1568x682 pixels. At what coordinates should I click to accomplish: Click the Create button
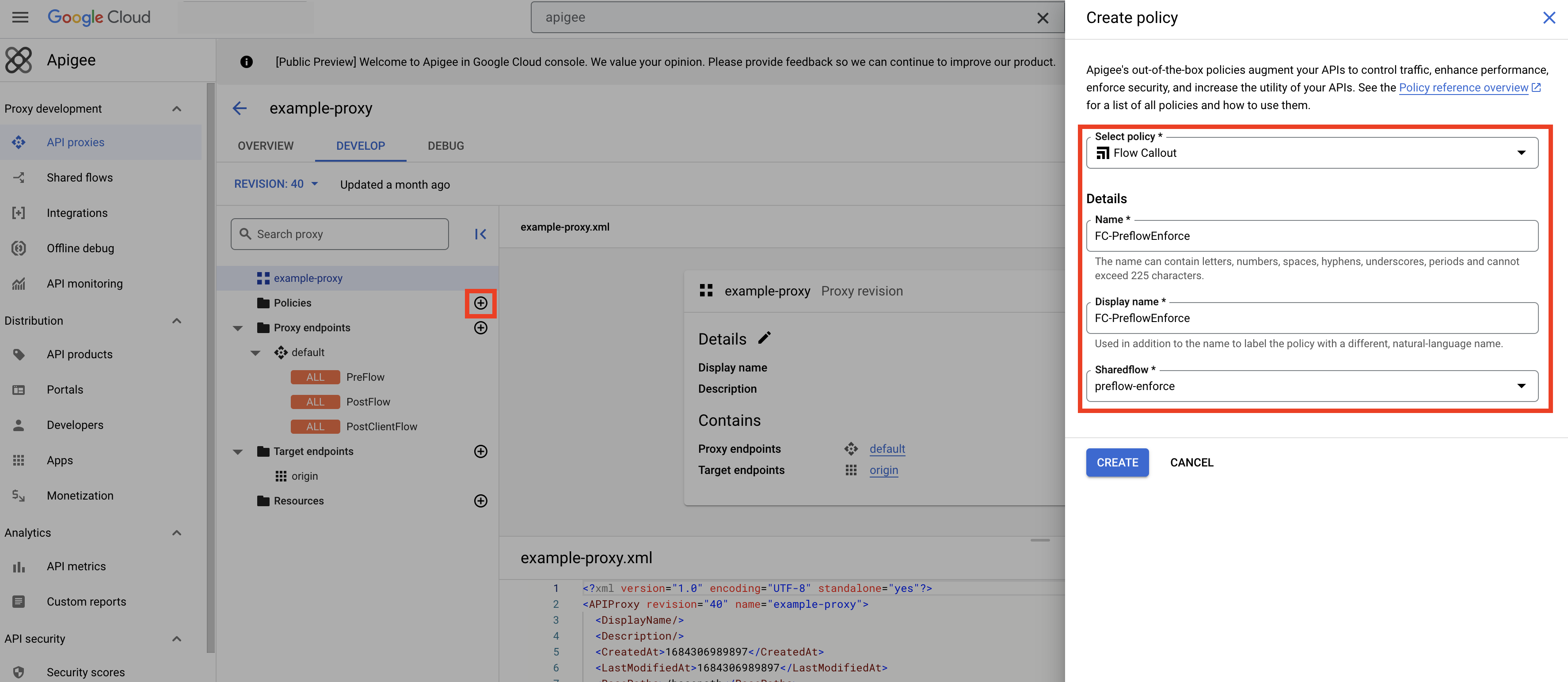pos(1117,462)
